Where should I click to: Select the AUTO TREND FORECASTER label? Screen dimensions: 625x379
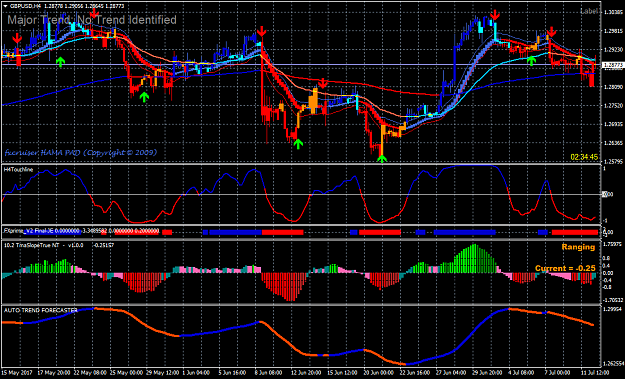(41, 310)
